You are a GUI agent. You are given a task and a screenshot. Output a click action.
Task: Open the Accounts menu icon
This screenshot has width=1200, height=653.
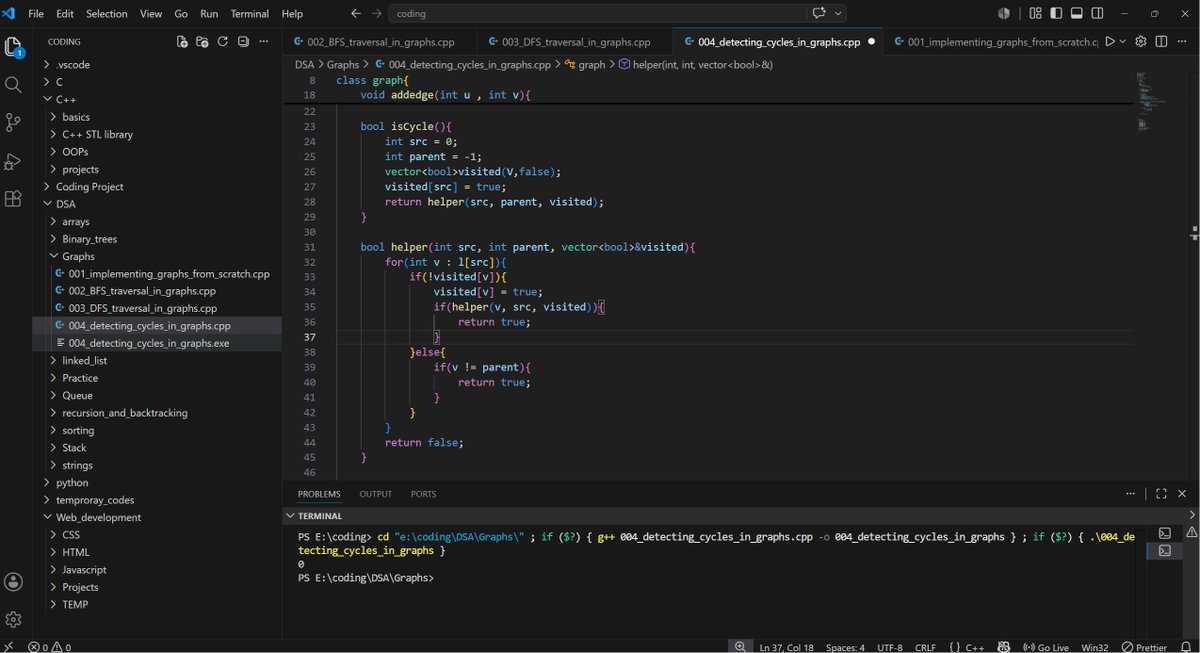pyautogui.click(x=14, y=582)
